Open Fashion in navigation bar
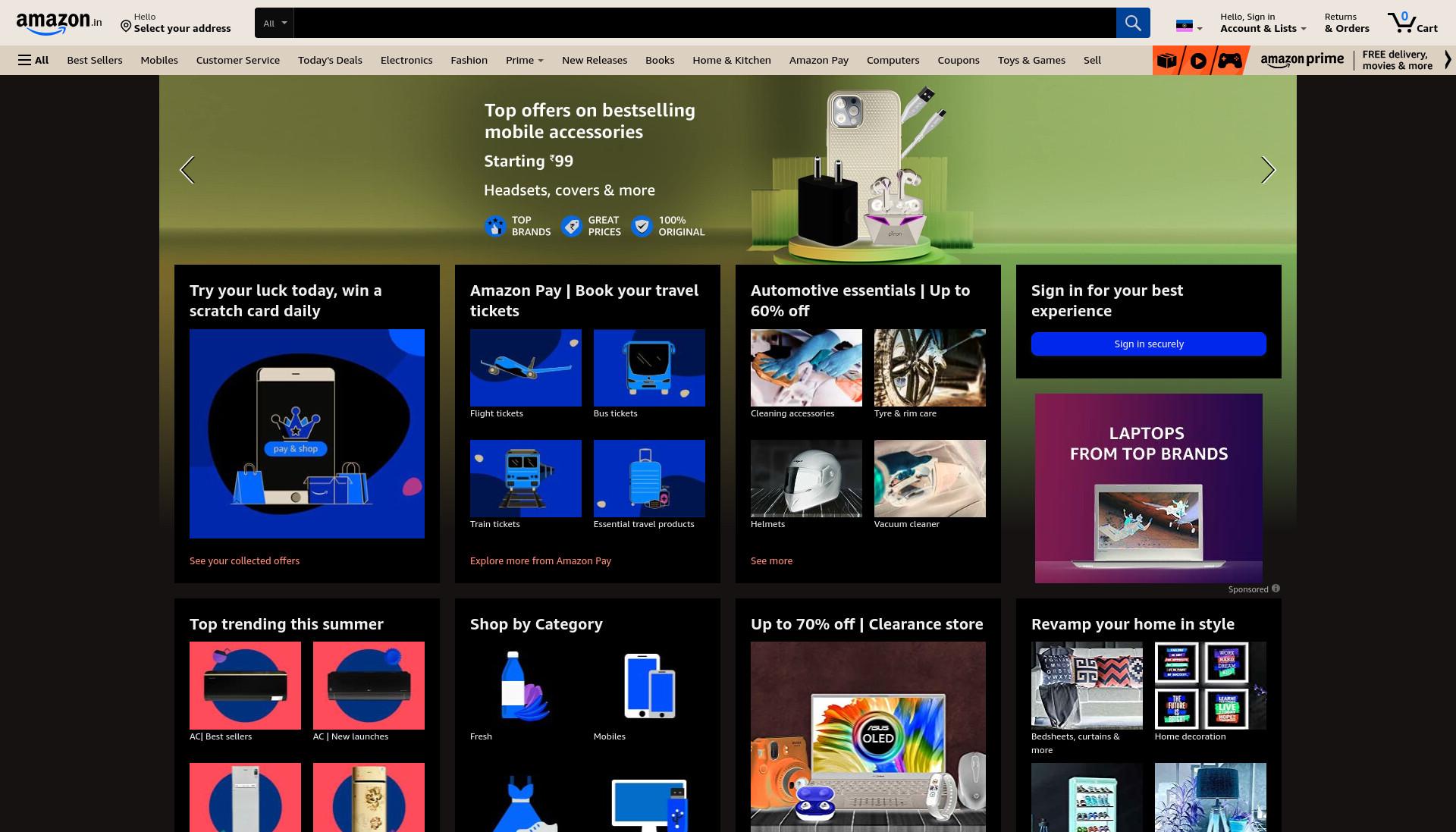The height and width of the screenshot is (832, 1456). pyautogui.click(x=469, y=60)
